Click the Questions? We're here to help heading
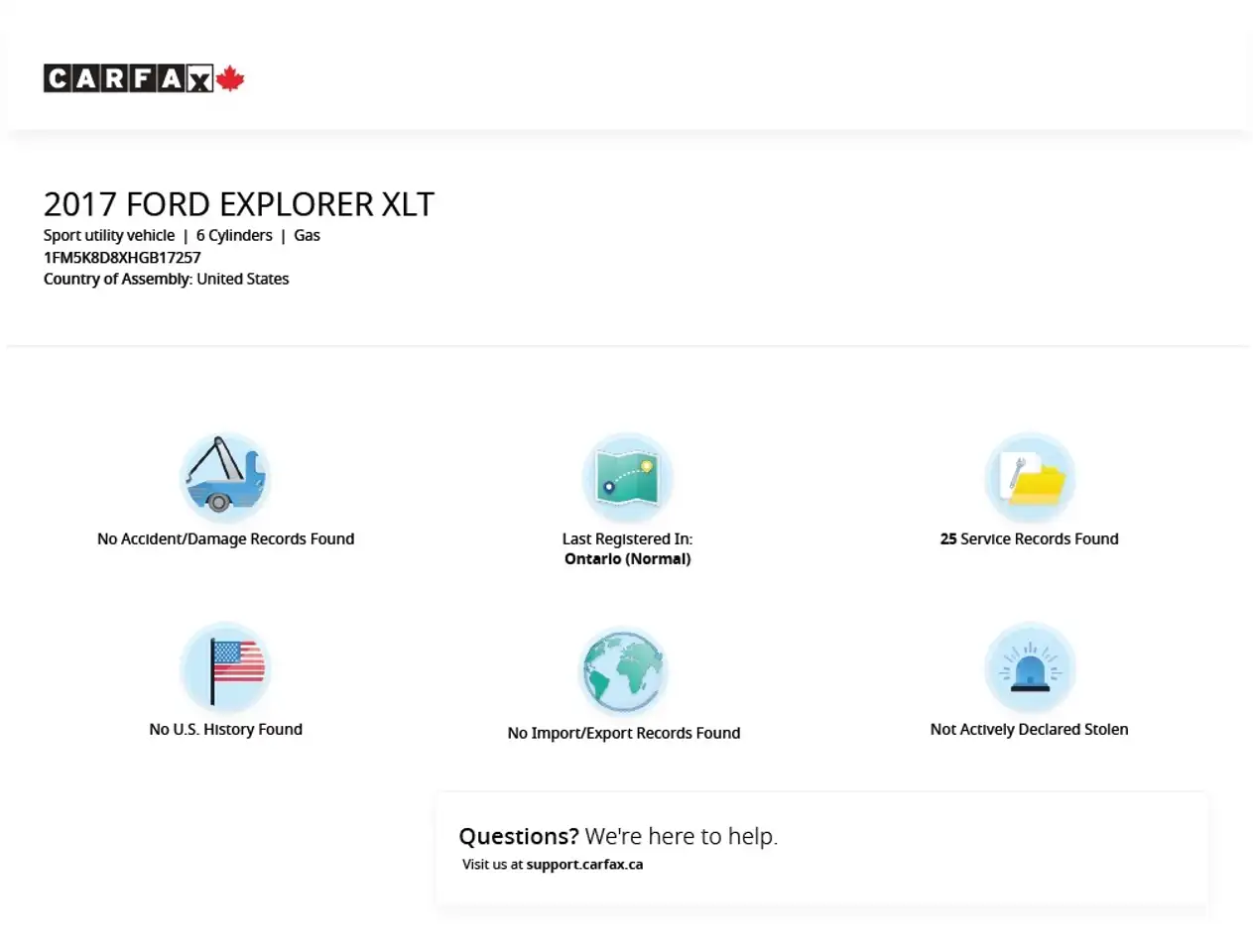 pyautogui.click(x=618, y=836)
